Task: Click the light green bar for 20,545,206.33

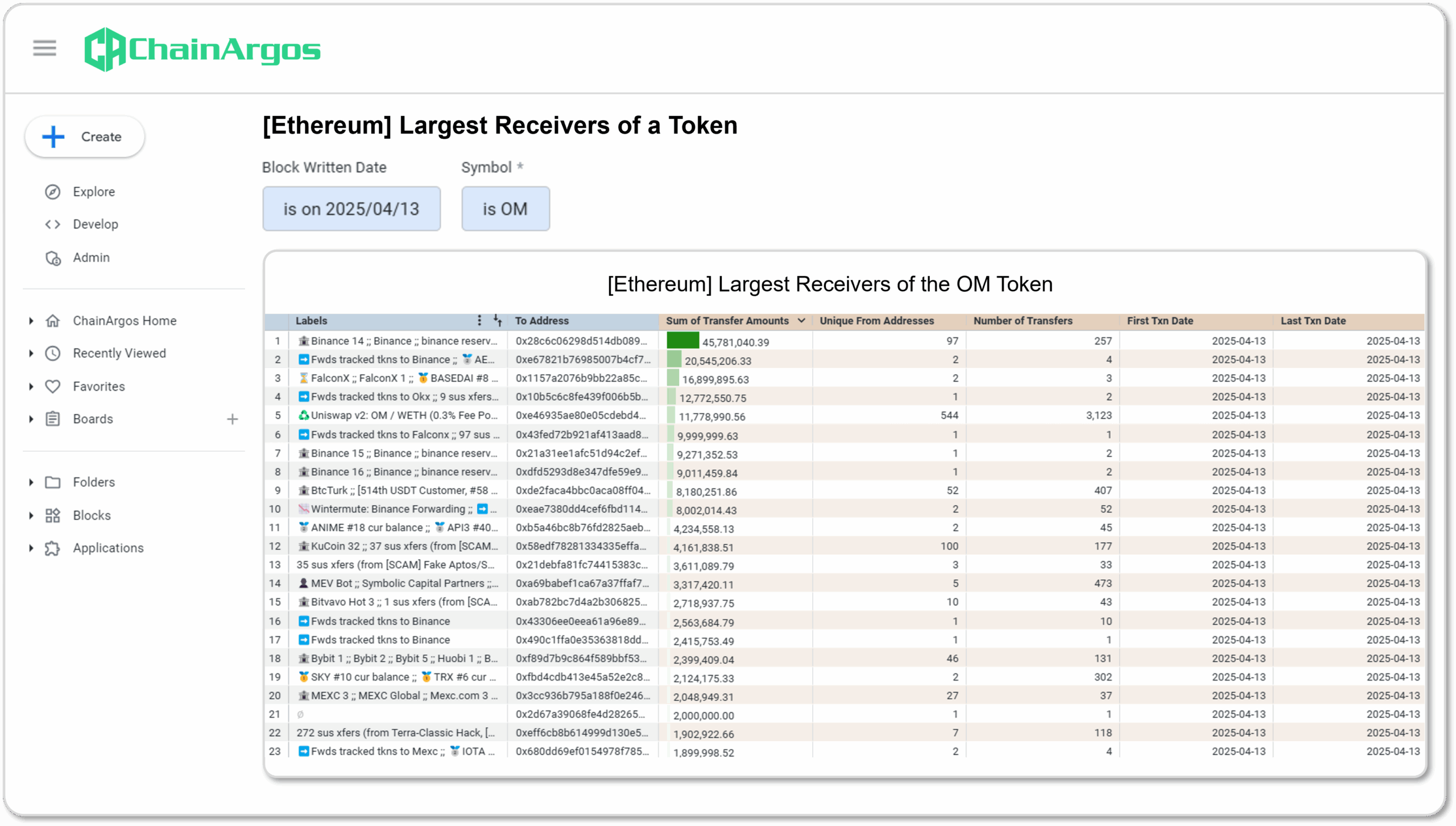Action: point(674,360)
